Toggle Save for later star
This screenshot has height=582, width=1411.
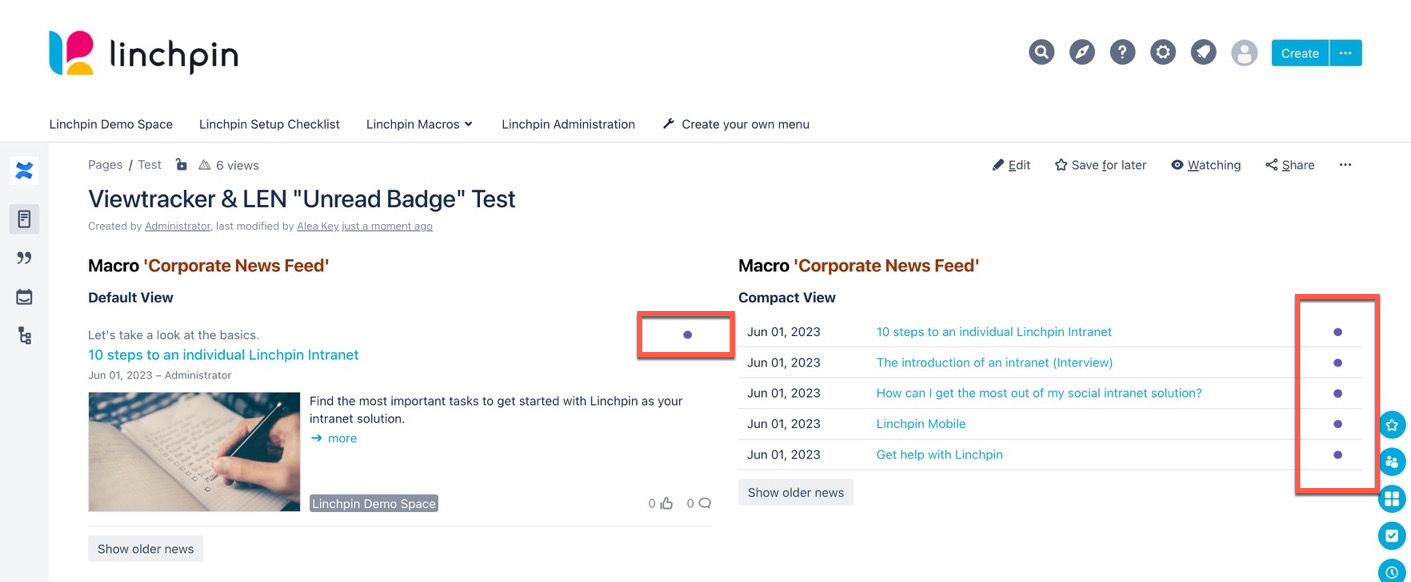(x=1100, y=165)
